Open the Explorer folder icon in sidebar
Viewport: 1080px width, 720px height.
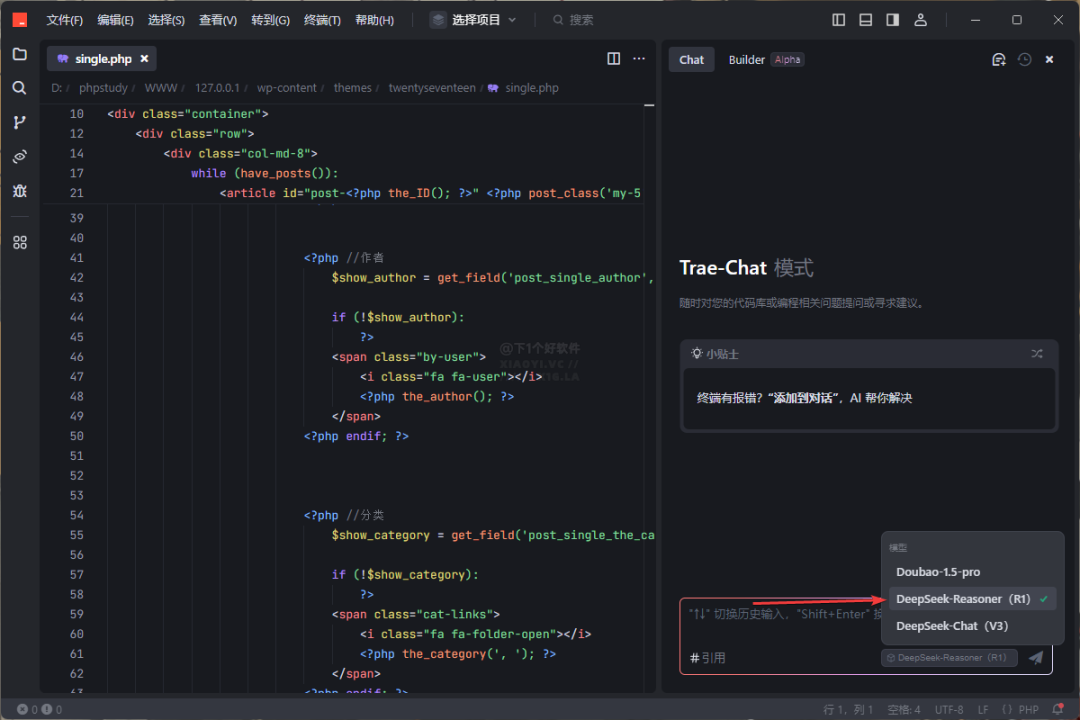[19, 54]
